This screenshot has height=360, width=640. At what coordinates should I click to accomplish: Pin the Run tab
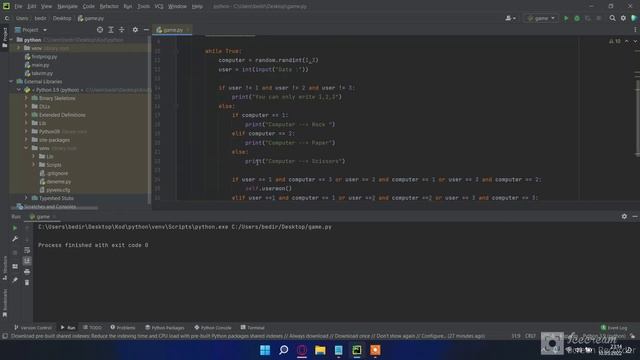click(15, 280)
